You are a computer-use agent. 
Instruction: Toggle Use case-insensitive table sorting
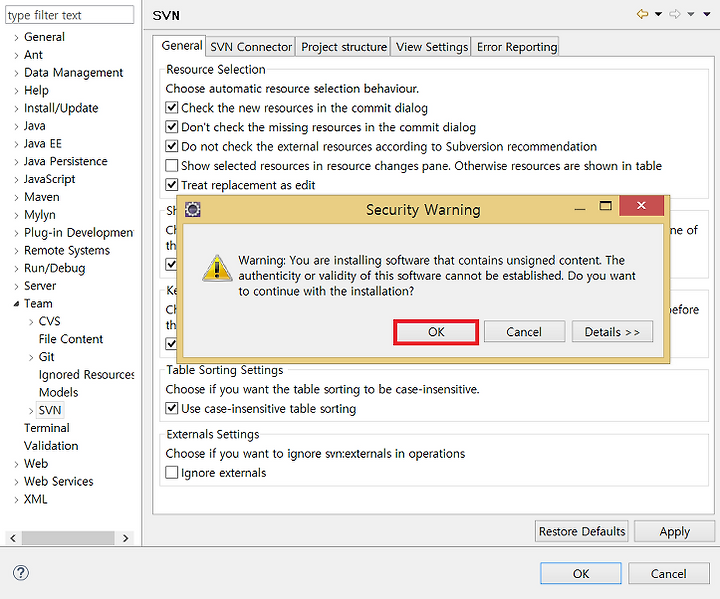[171, 408]
